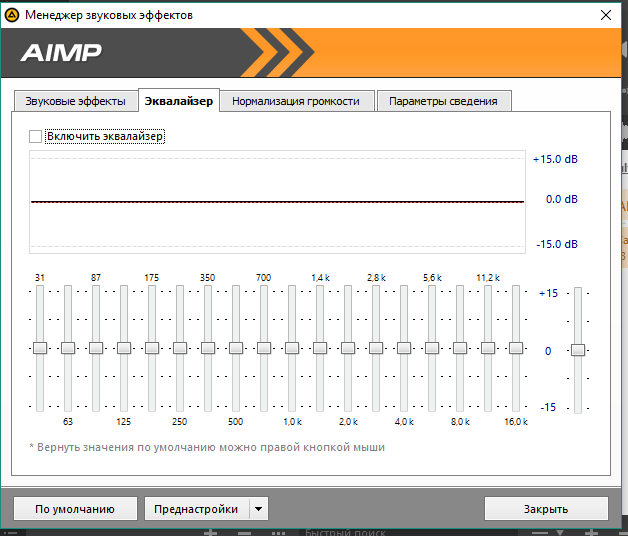This screenshot has height=536, width=628.
Task: Click the 87 Hz band slider handle
Action: (96, 348)
